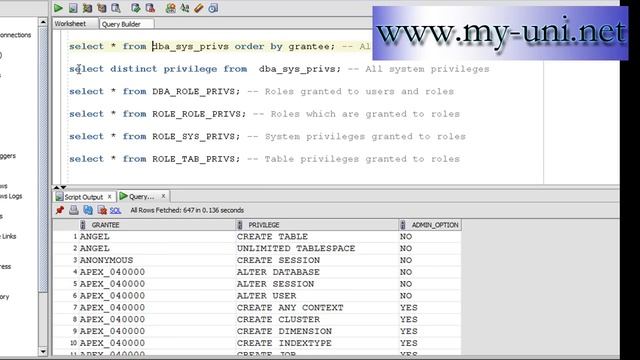Select the CREATE INDEXTYPE cell
The image size is (640, 360).
(x=317, y=343)
